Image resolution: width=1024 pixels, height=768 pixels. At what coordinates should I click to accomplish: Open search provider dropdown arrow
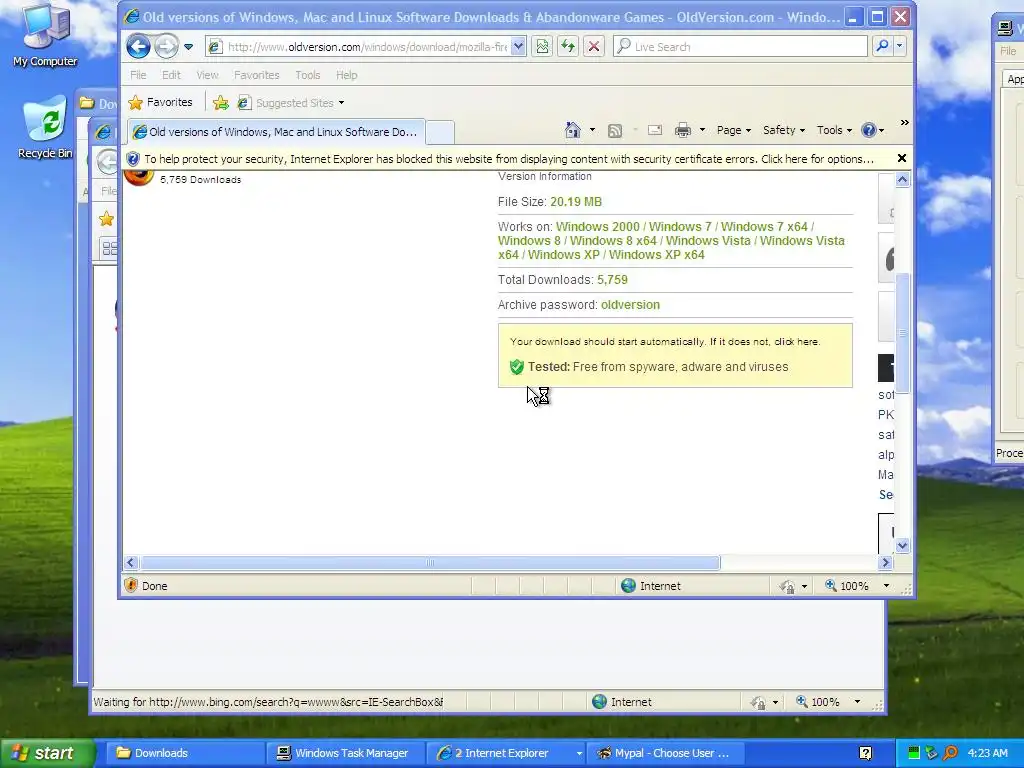point(899,46)
